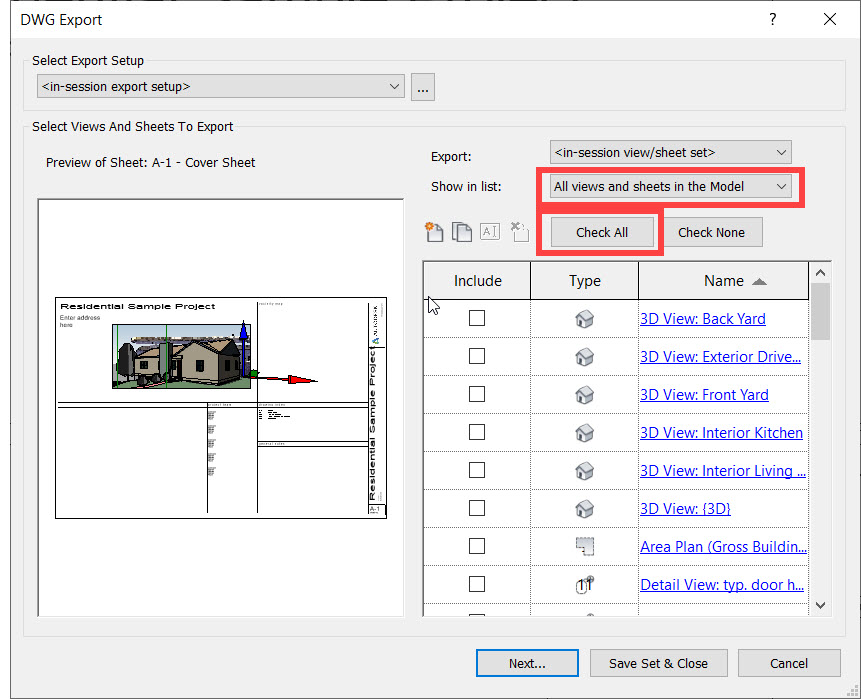Click the Type column header
This screenshot has width=861, height=699.
584,281
